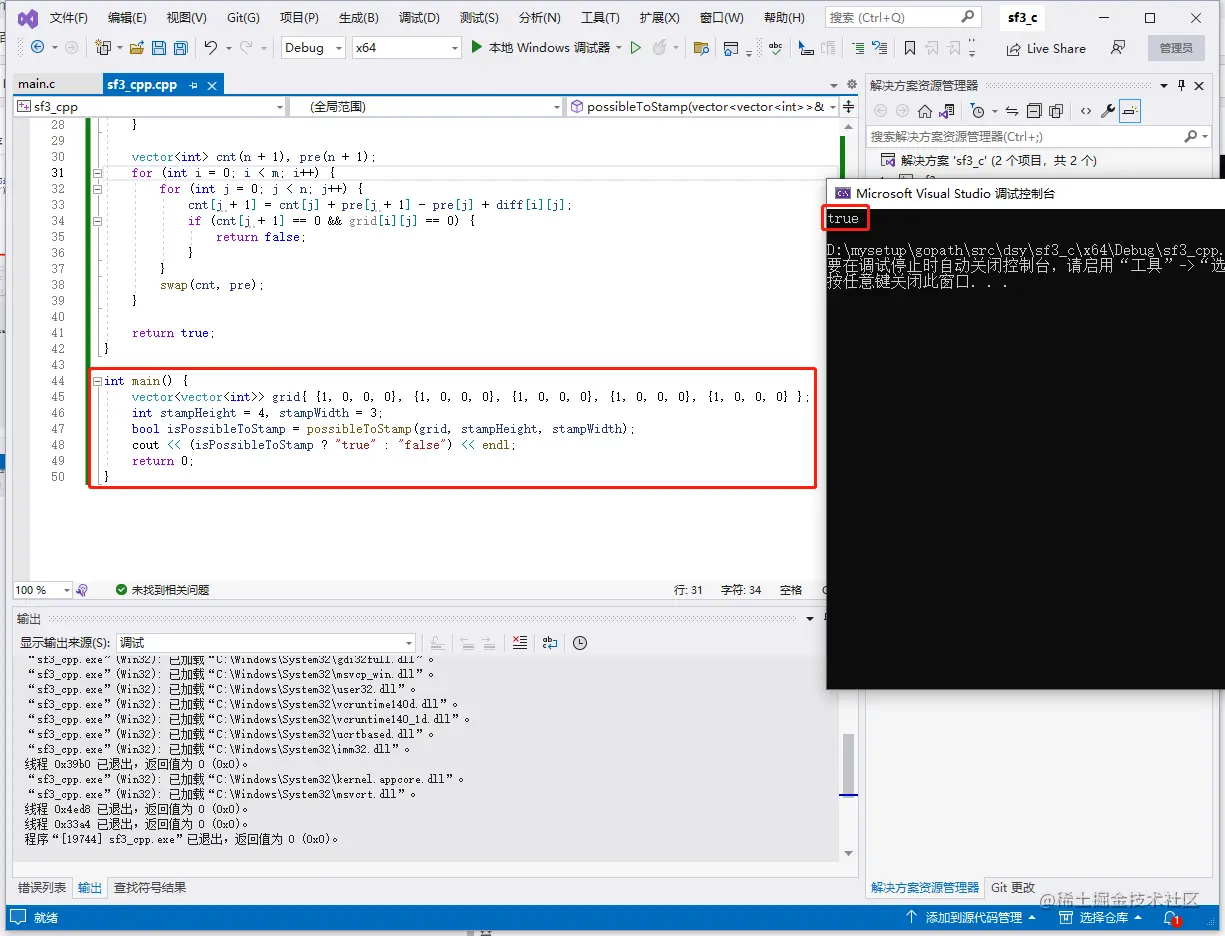Image resolution: width=1225 pixels, height=936 pixels.
Task: Open Live Share
Action: point(1045,48)
